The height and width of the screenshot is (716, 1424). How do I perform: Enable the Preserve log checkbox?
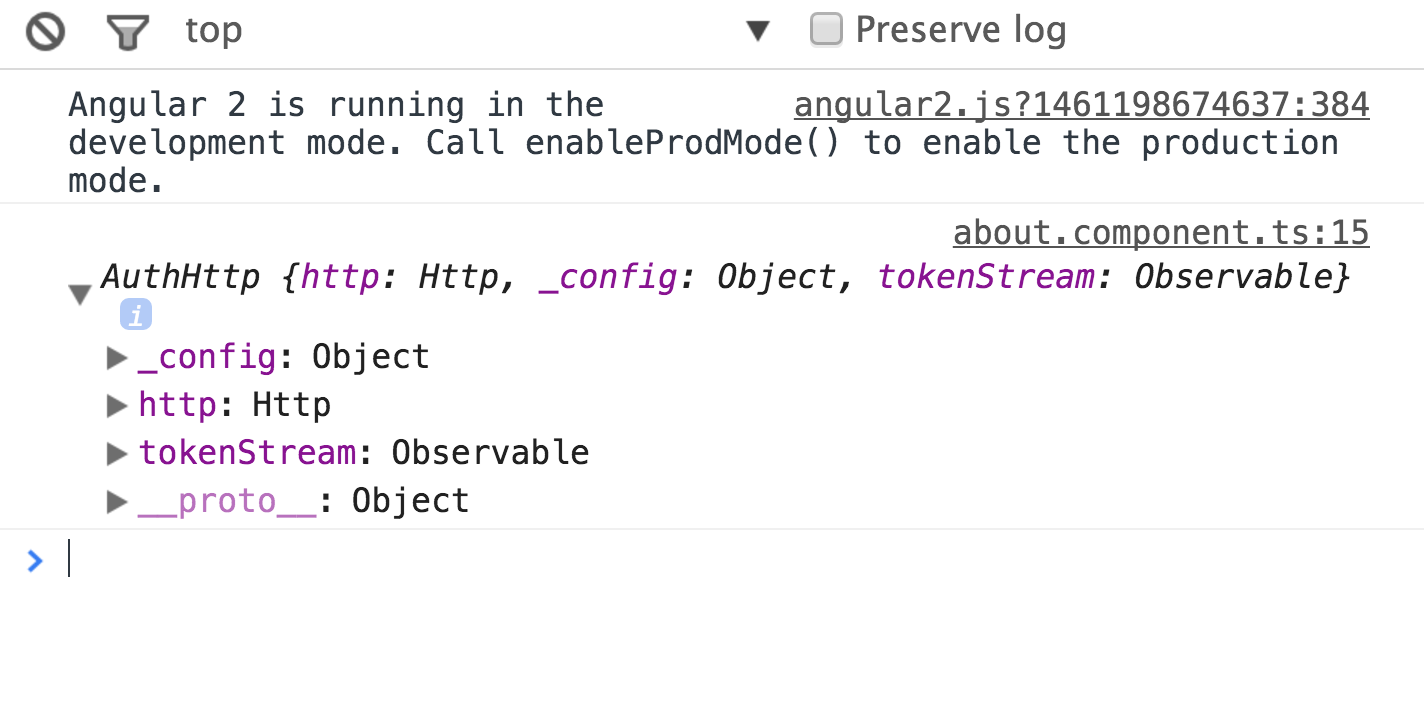coord(826,29)
